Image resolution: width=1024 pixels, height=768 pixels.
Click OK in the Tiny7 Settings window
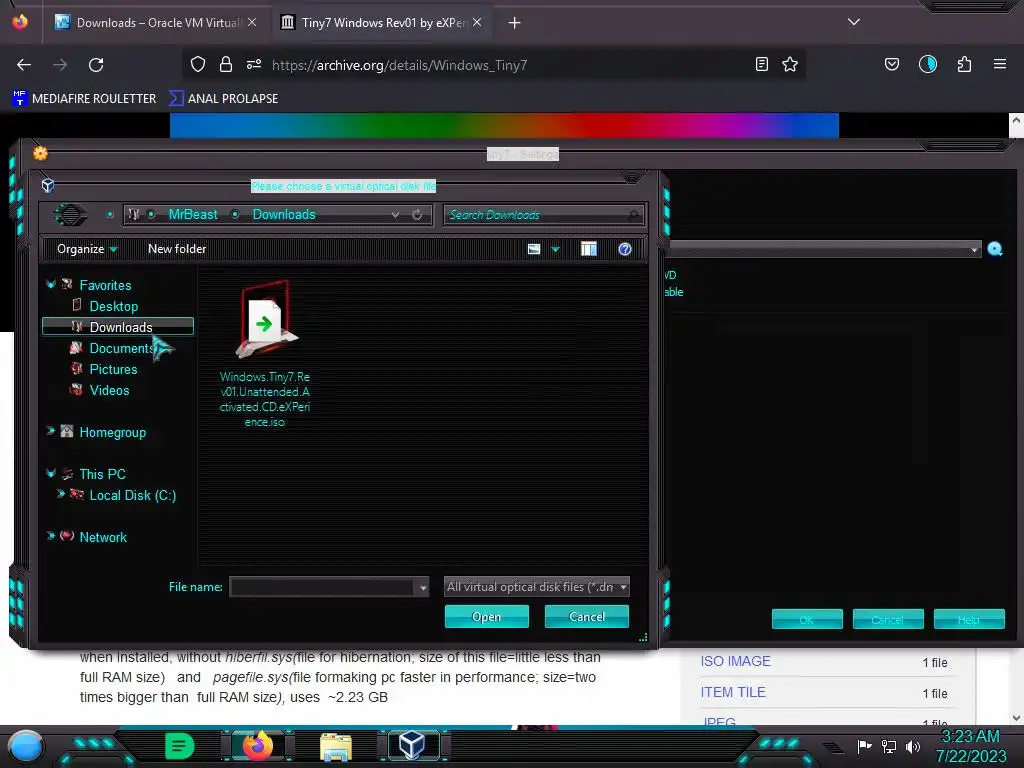pos(807,619)
